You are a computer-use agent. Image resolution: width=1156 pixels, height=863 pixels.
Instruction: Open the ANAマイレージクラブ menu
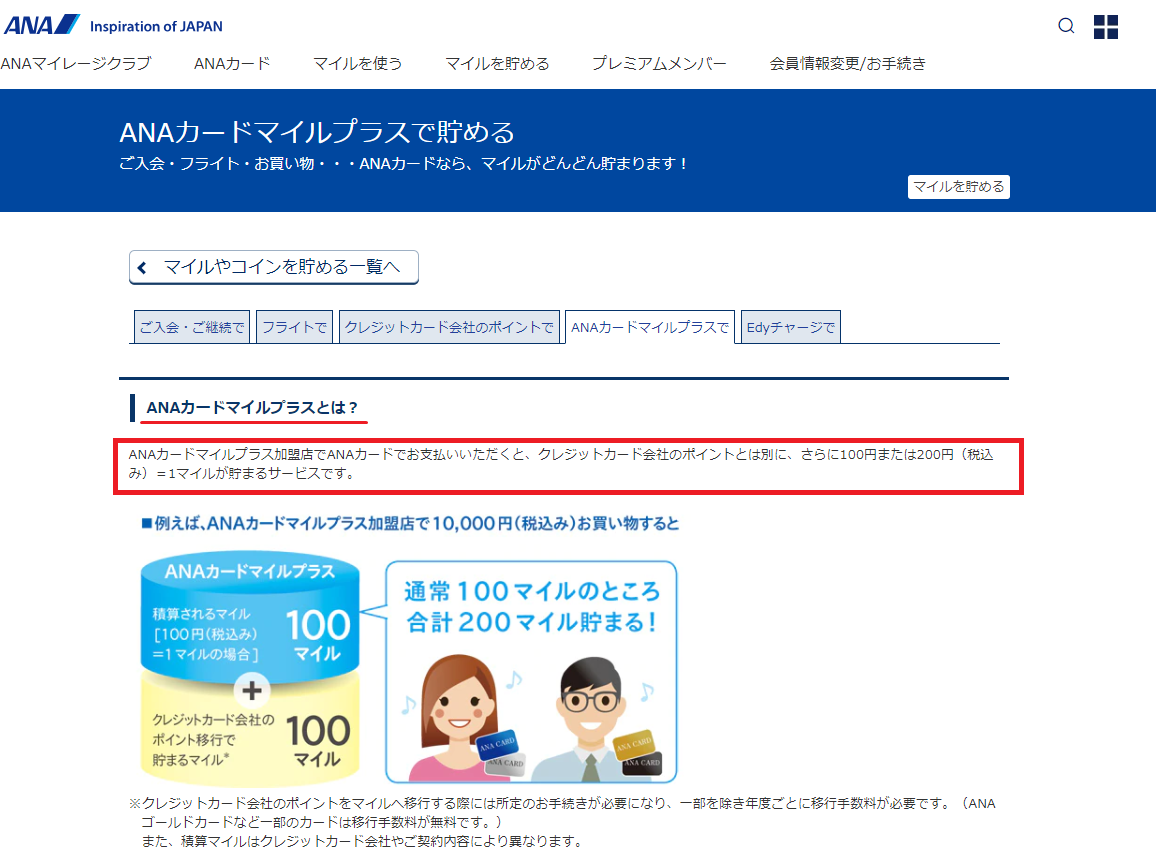pyautogui.click(x=76, y=64)
